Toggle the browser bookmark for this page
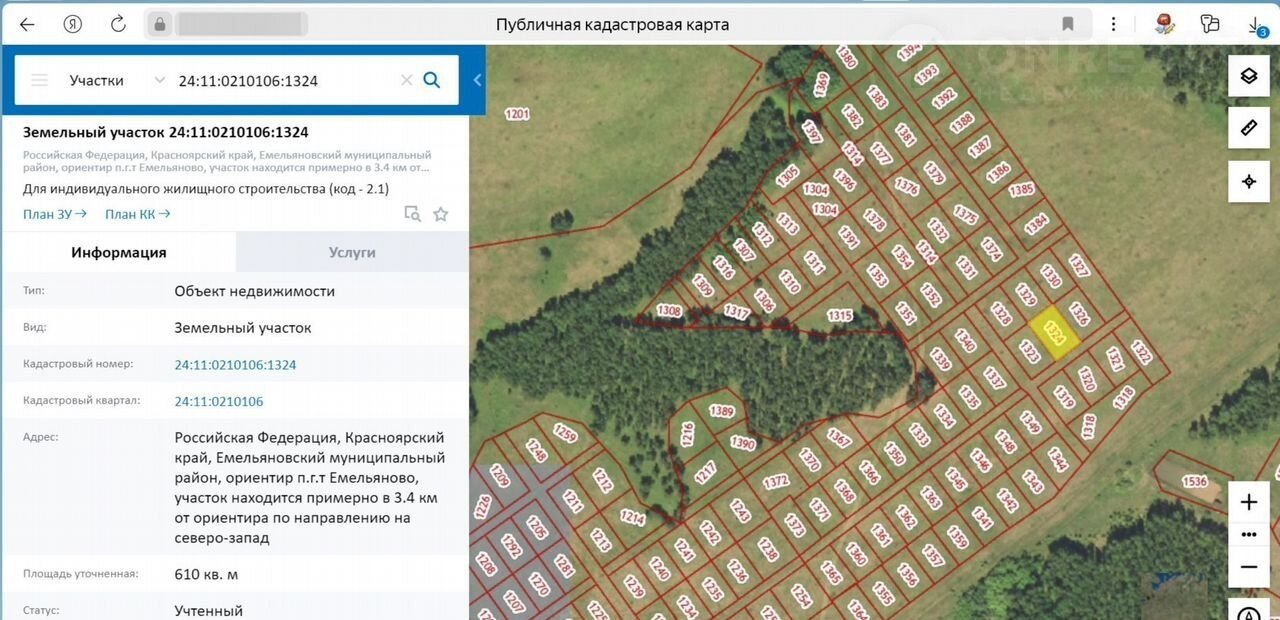Screen dimensions: 1280x620 (x=1068, y=24)
